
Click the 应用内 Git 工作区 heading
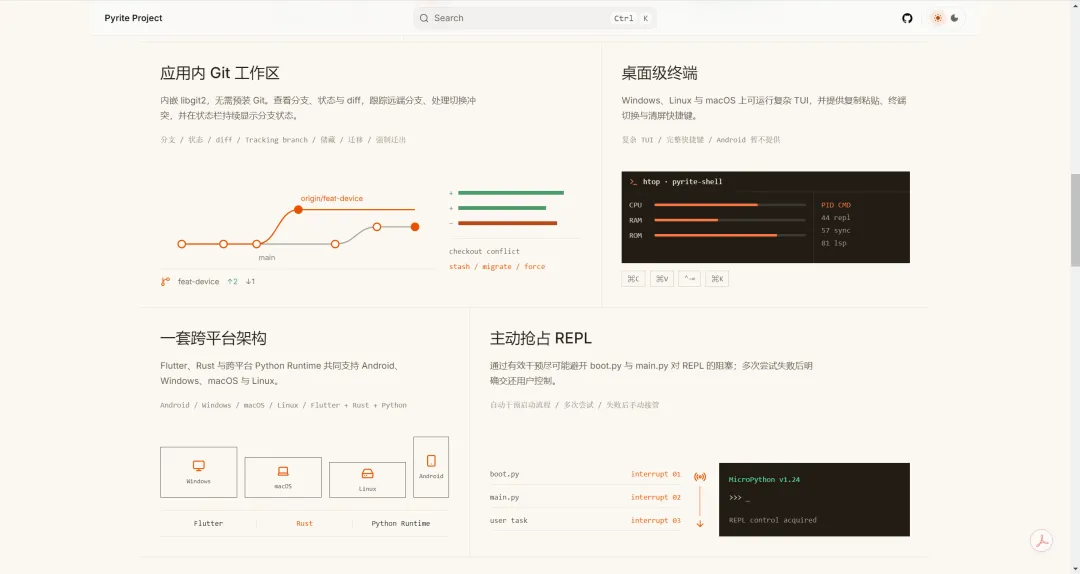pos(220,73)
